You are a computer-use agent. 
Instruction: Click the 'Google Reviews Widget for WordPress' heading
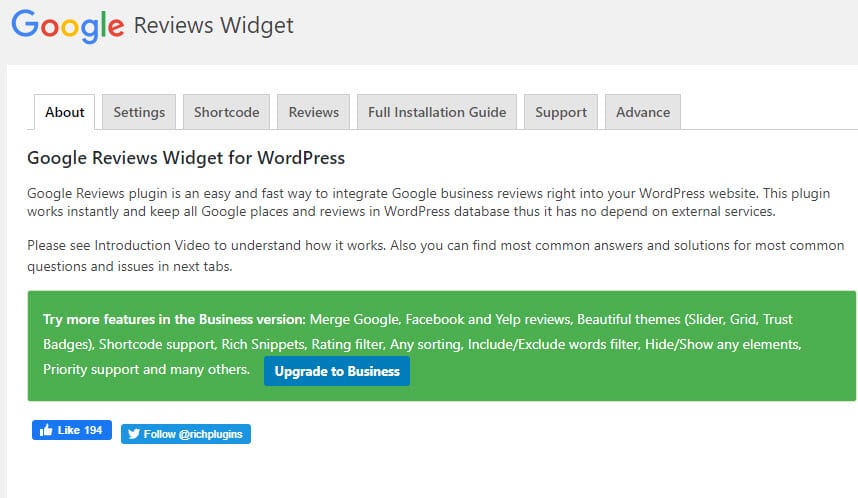186,158
